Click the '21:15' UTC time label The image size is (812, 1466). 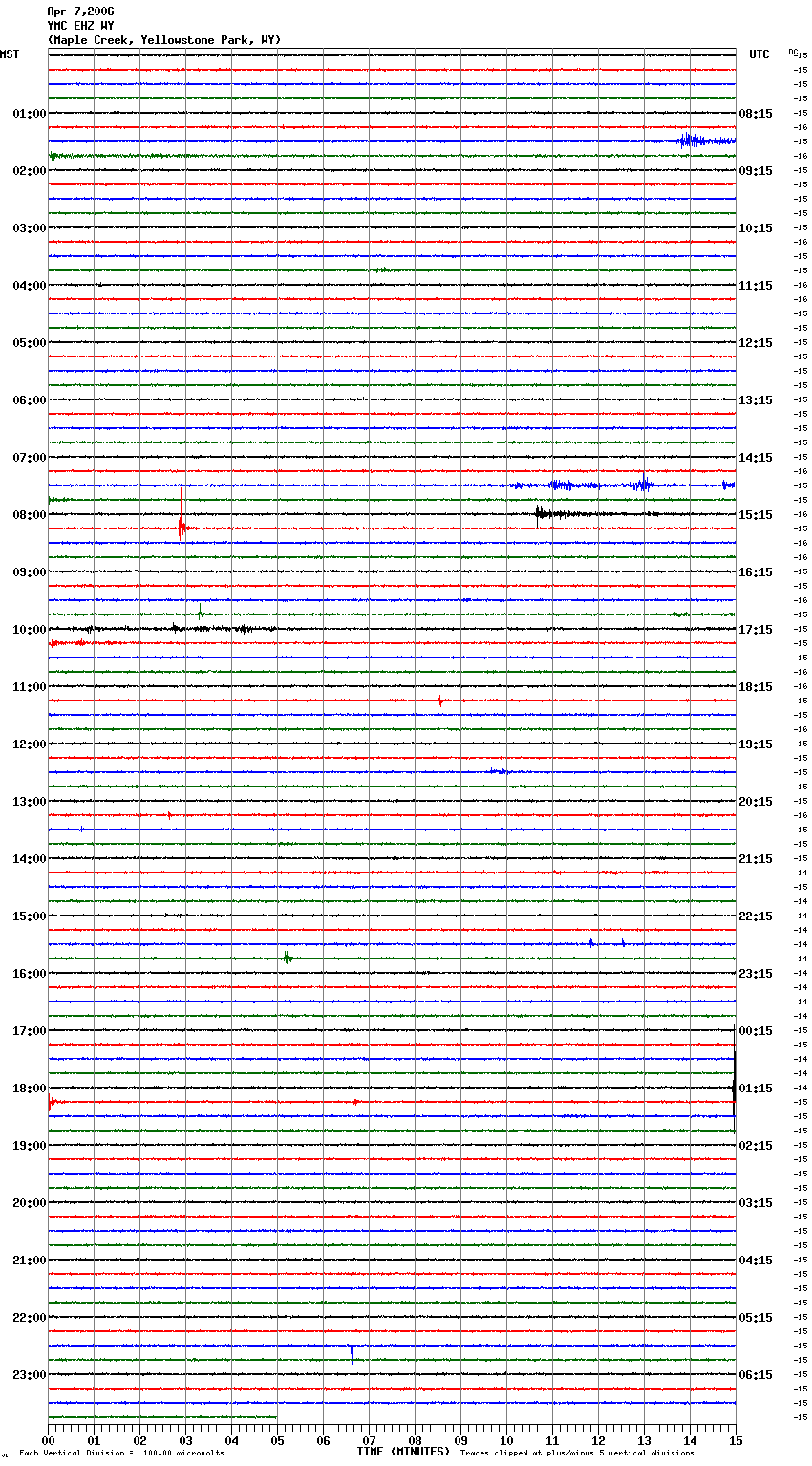click(x=756, y=859)
